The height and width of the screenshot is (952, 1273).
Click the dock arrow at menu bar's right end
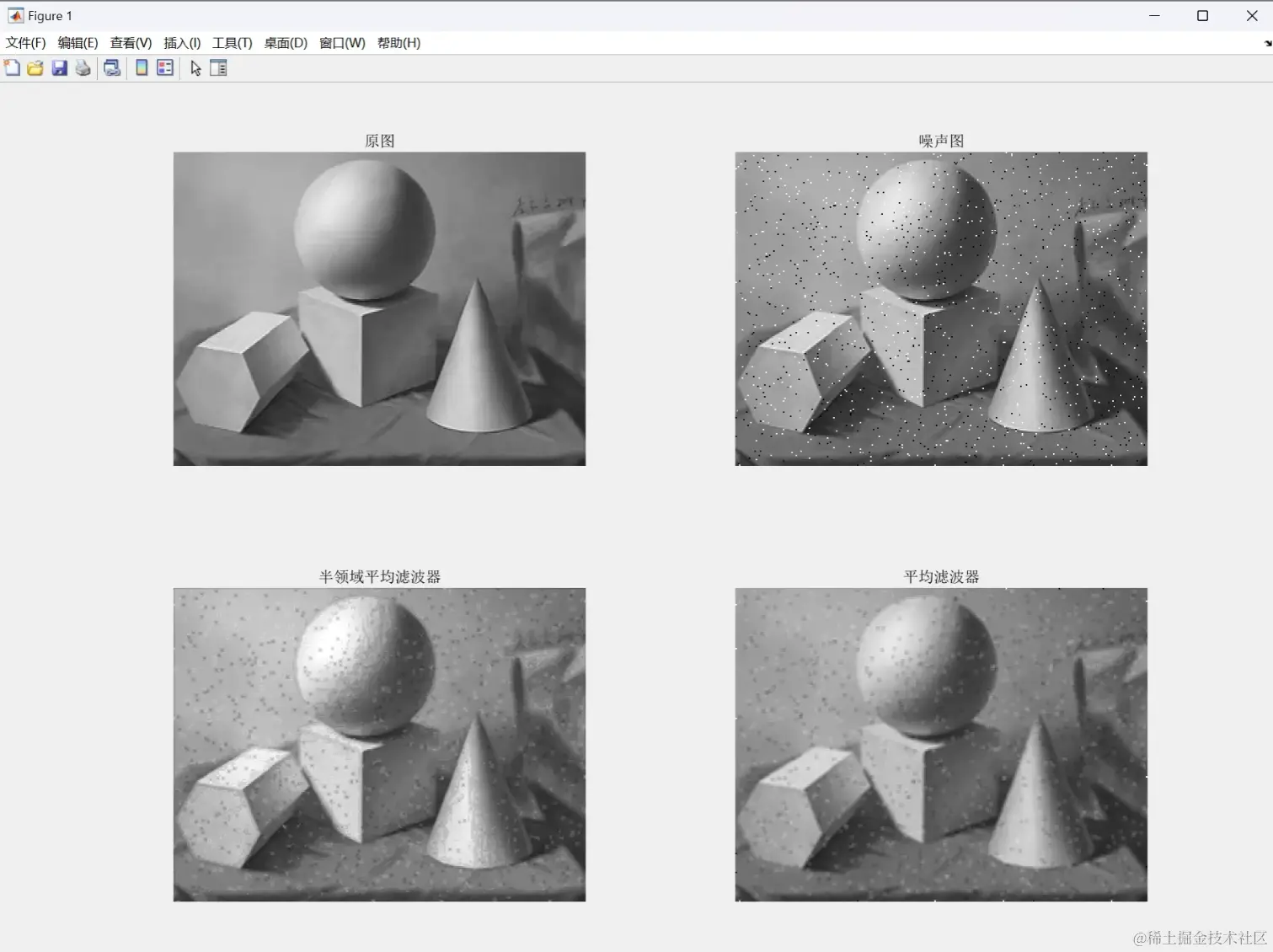(1267, 43)
